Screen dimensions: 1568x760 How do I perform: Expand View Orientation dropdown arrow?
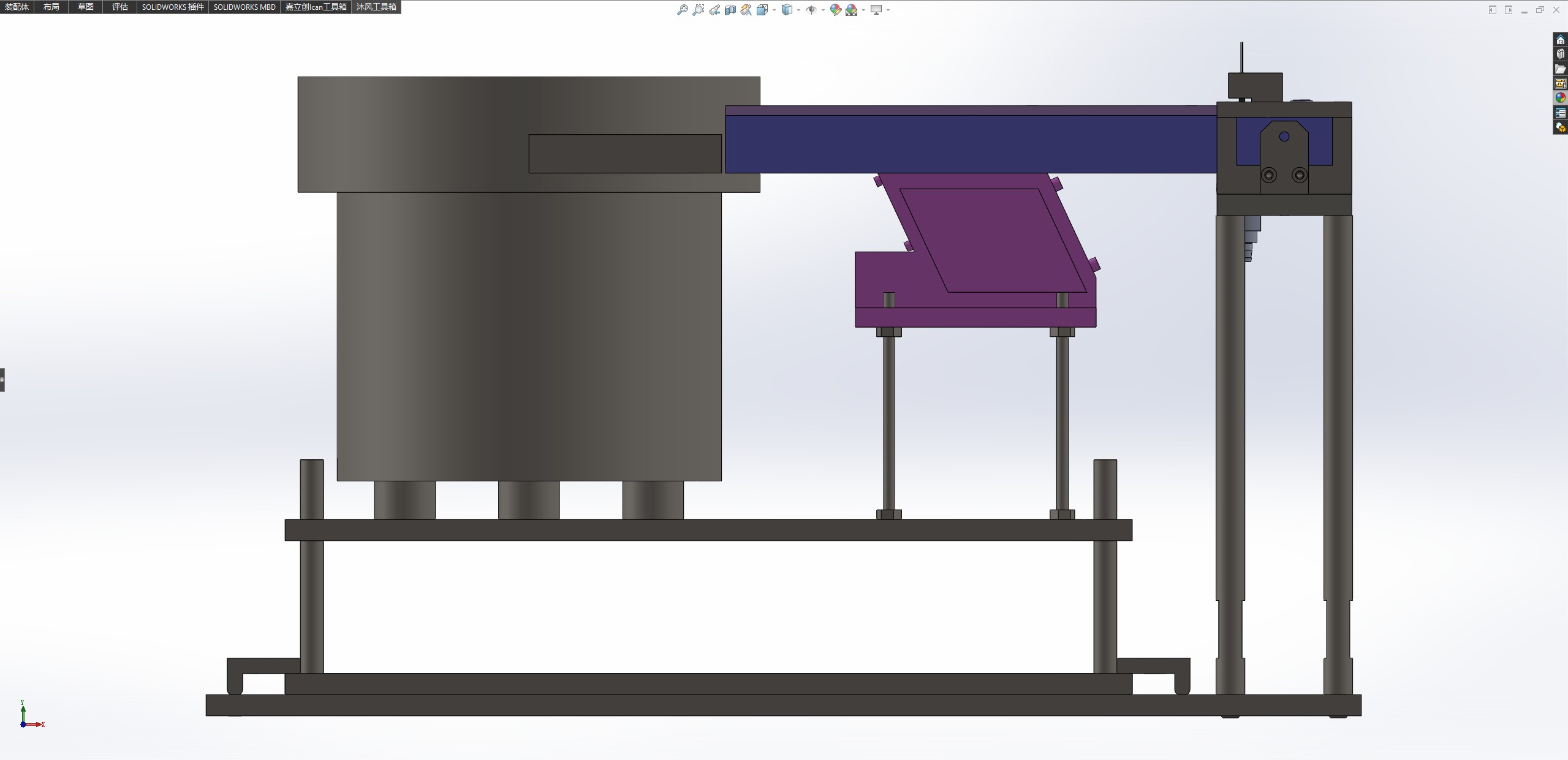point(774,10)
